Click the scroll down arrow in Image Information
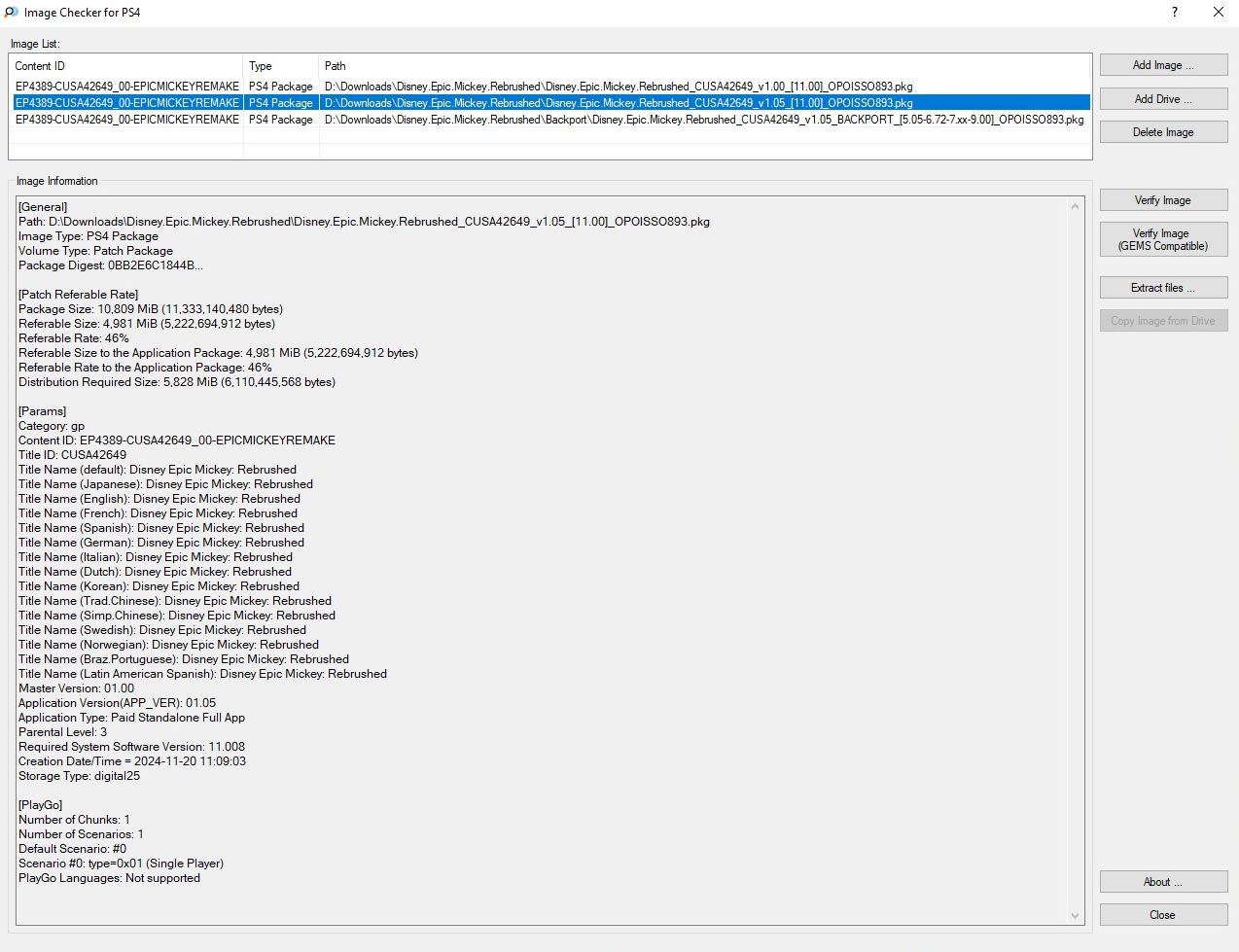The width and height of the screenshot is (1239, 952). 1075,915
